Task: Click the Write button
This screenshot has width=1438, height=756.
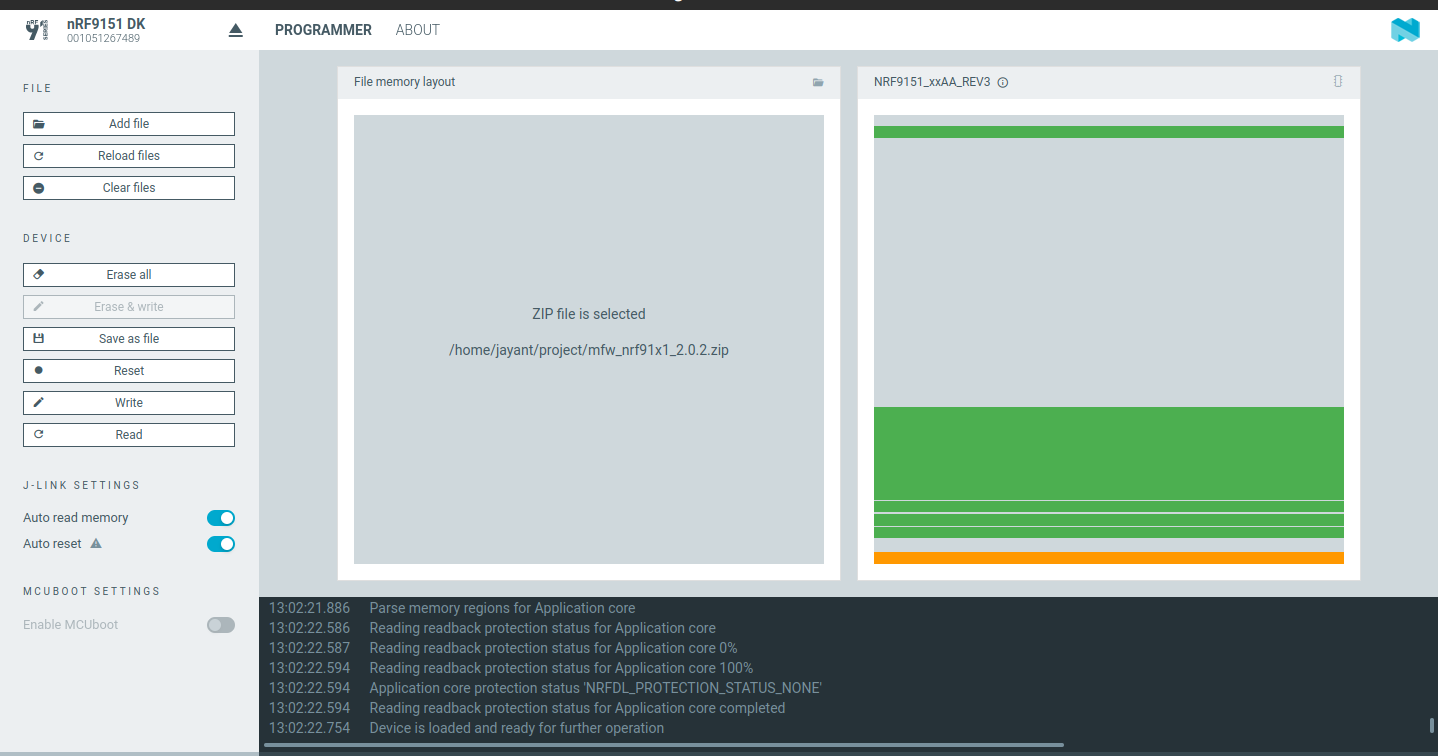Action: click(x=129, y=403)
